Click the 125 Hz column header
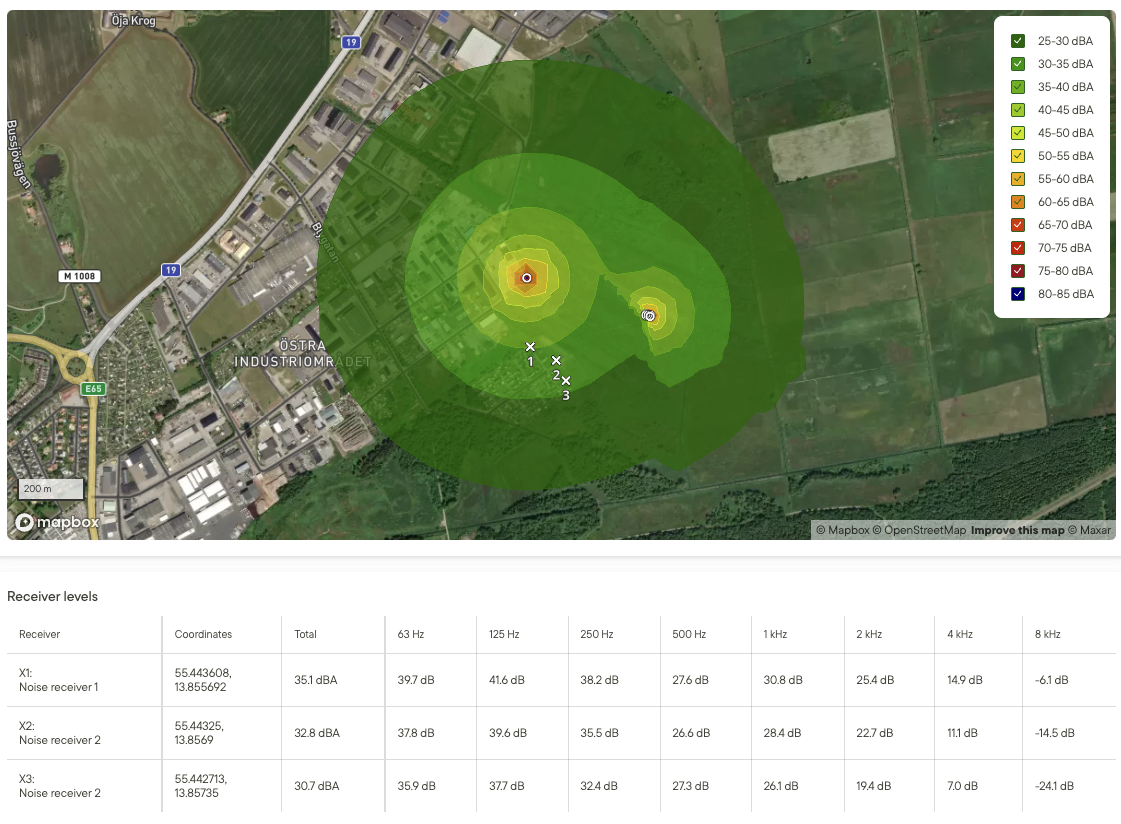 (504, 634)
